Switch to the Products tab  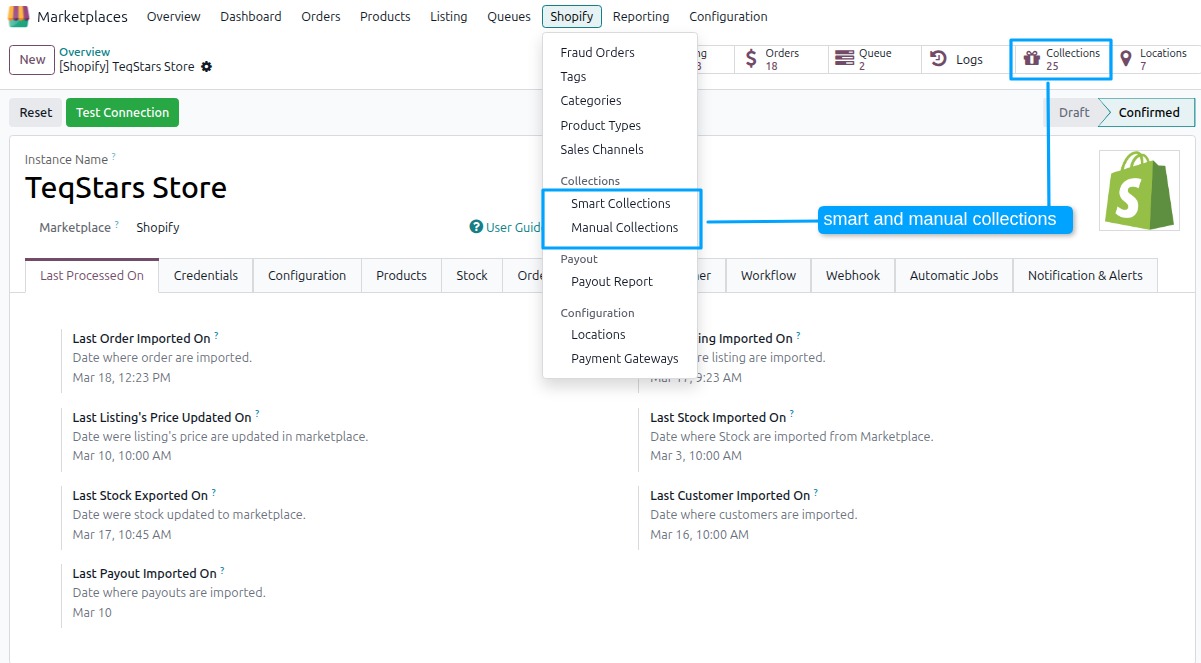[x=401, y=275]
